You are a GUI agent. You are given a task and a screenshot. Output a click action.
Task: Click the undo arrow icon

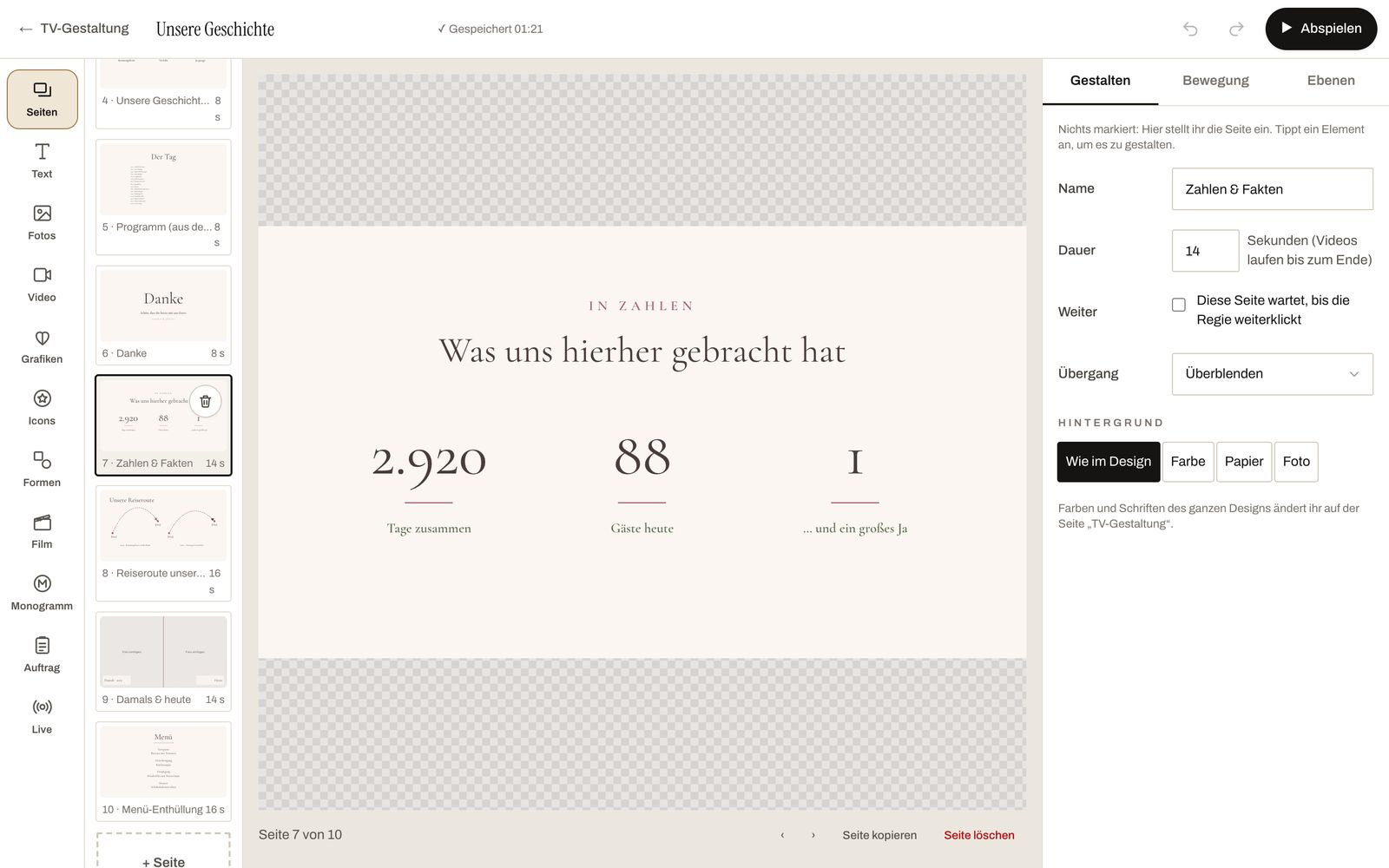pyautogui.click(x=1190, y=29)
